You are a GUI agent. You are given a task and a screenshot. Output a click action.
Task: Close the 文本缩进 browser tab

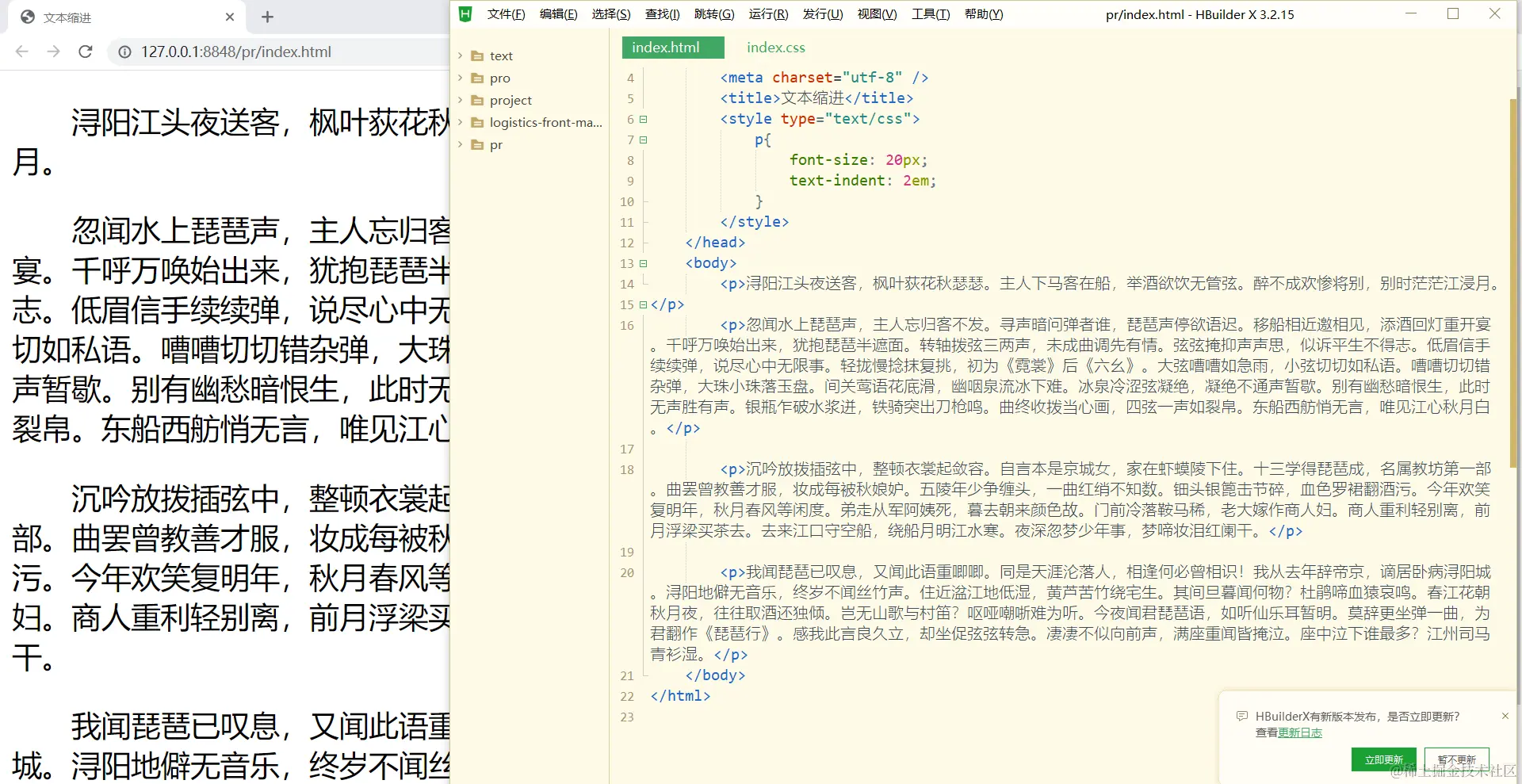click(230, 17)
